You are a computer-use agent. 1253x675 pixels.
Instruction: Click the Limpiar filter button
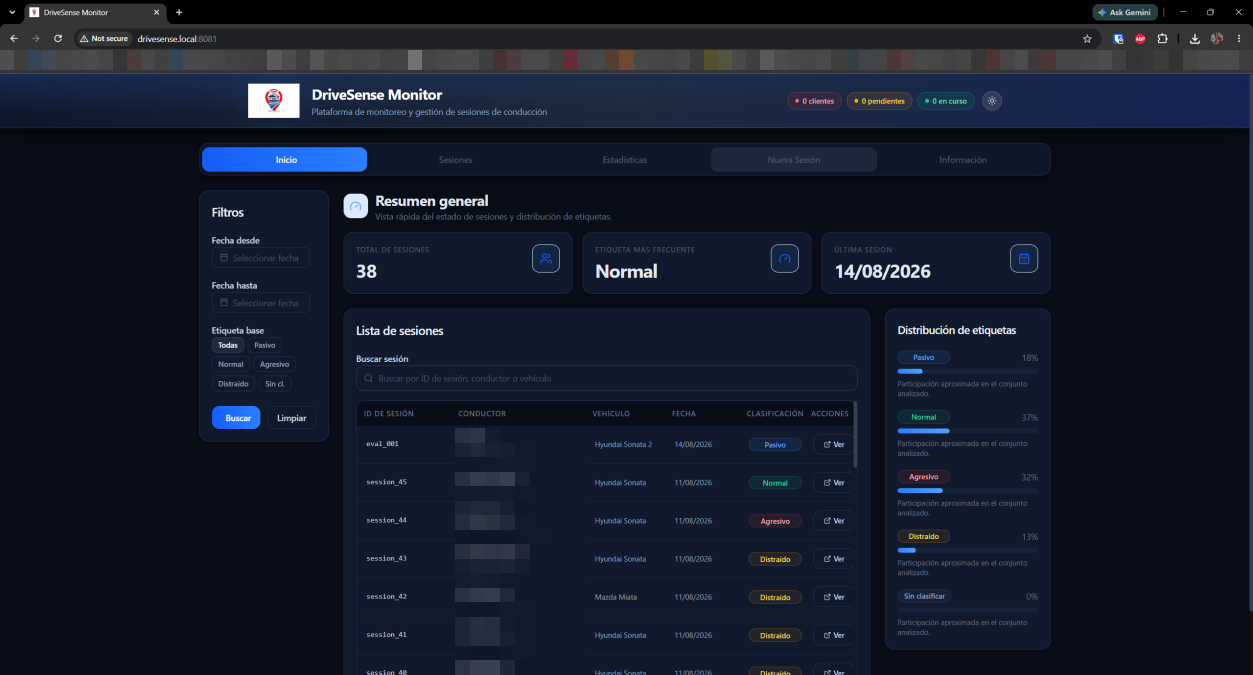292,418
